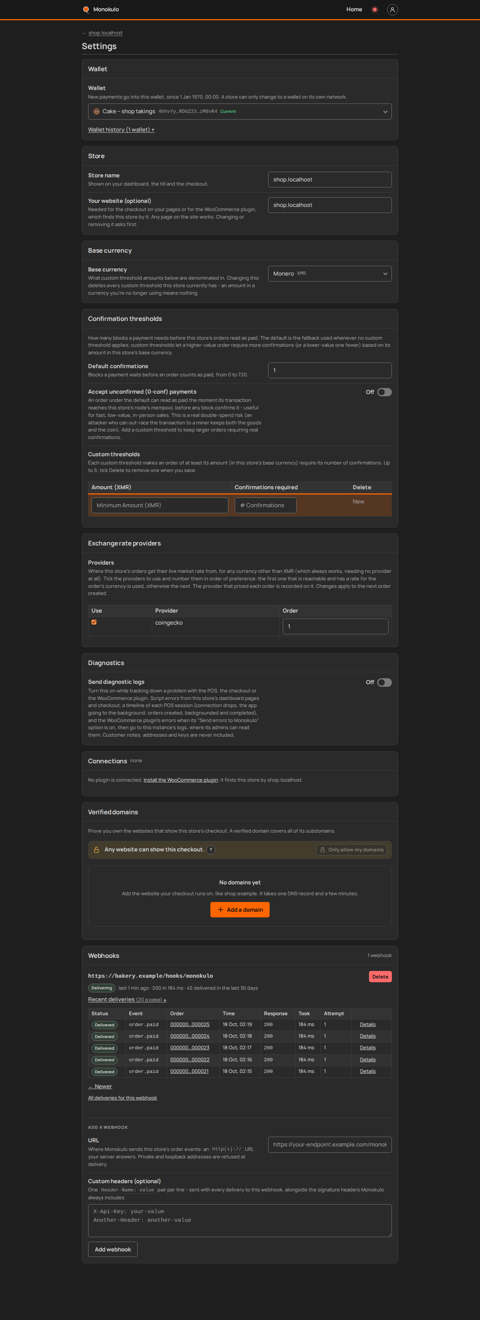Open Details for order 000000...000025
The image size is (480, 1320).
368,1024
